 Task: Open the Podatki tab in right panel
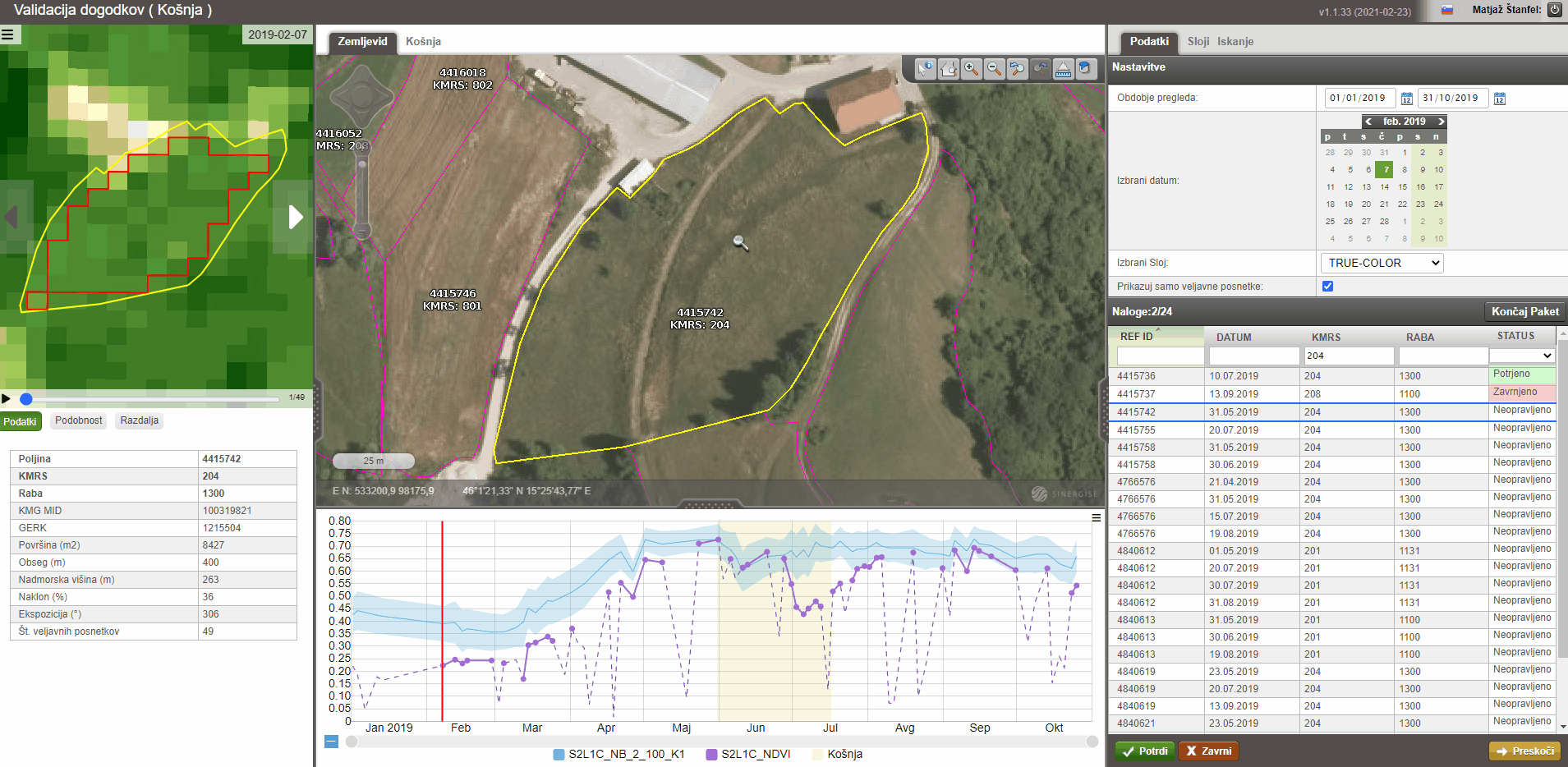tap(1149, 42)
